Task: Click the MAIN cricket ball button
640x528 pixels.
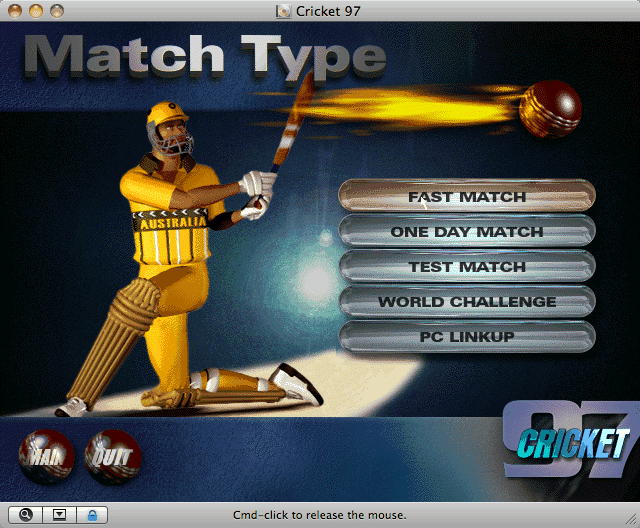Action: tap(47, 457)
